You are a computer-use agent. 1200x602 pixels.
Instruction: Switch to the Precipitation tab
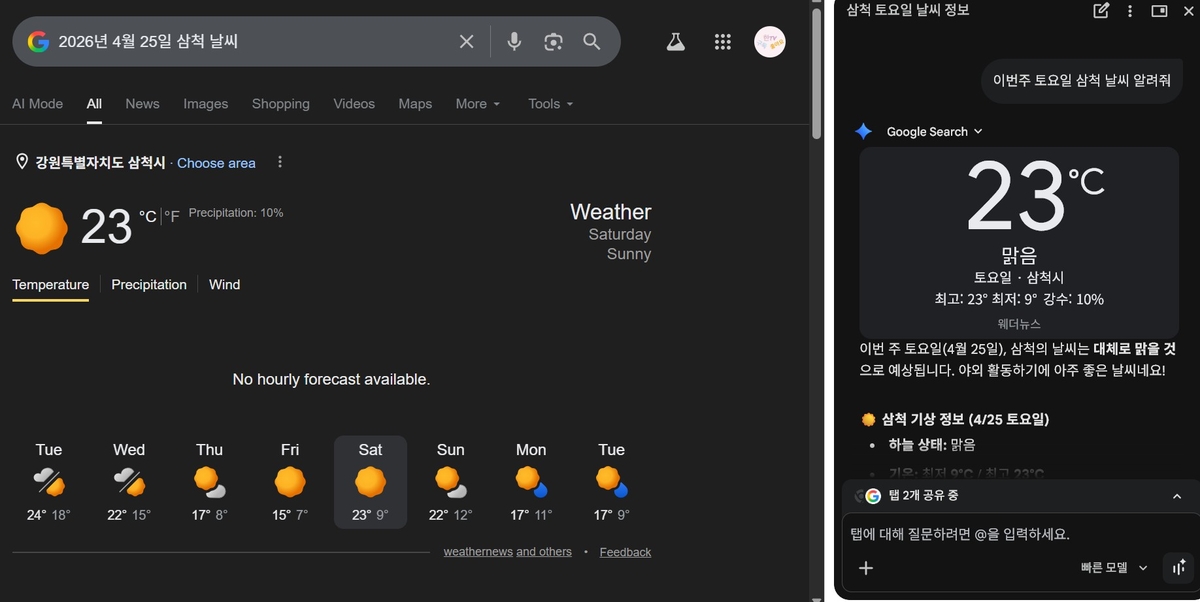(149, 285)
